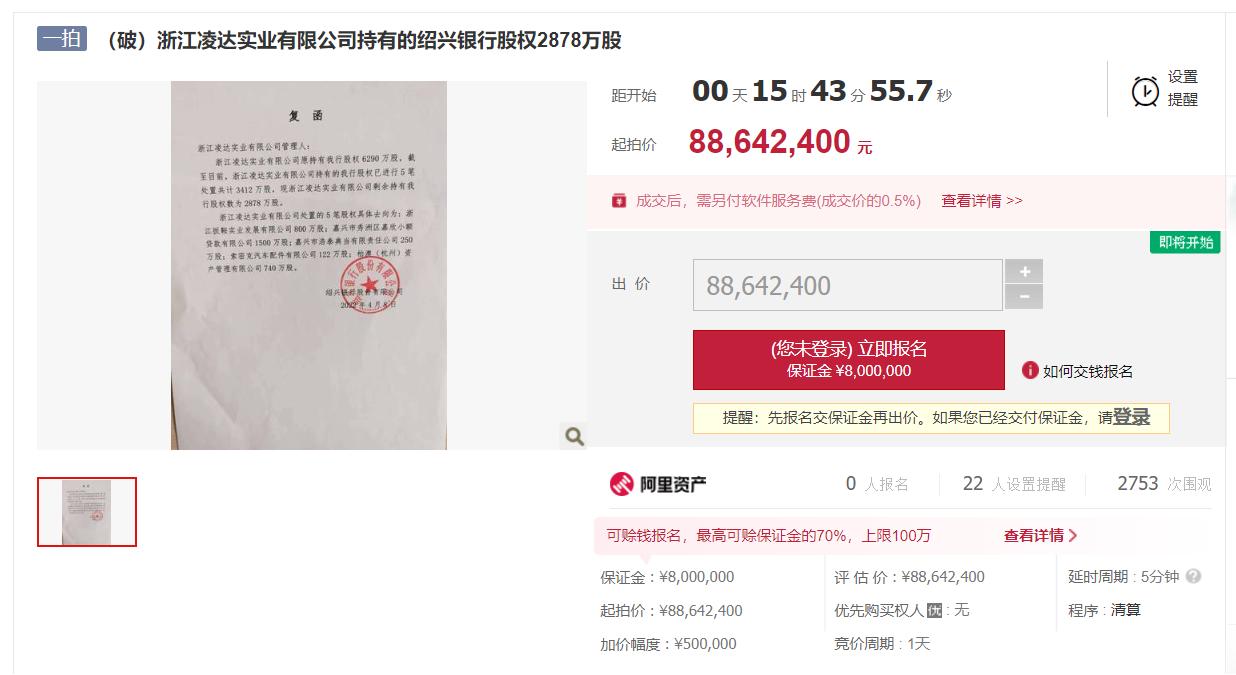Open 查看详情 for software service fee
1236x675 pixels.
[x=982, y=201]
